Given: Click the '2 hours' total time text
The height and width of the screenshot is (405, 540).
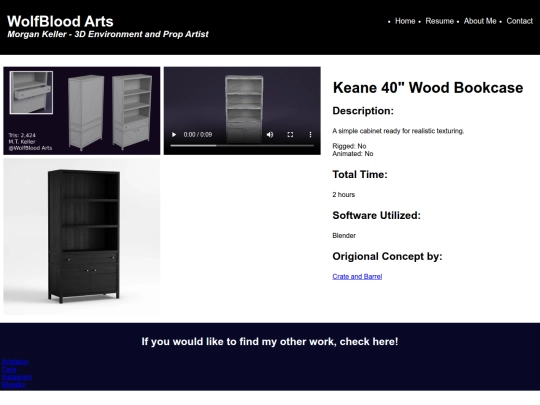Looking at the screenshot, I should [343, 195].
